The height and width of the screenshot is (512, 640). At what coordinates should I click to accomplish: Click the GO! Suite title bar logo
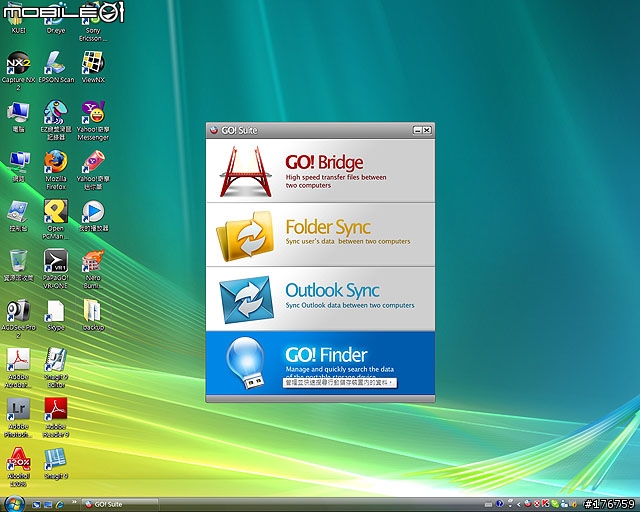(213, 130)
